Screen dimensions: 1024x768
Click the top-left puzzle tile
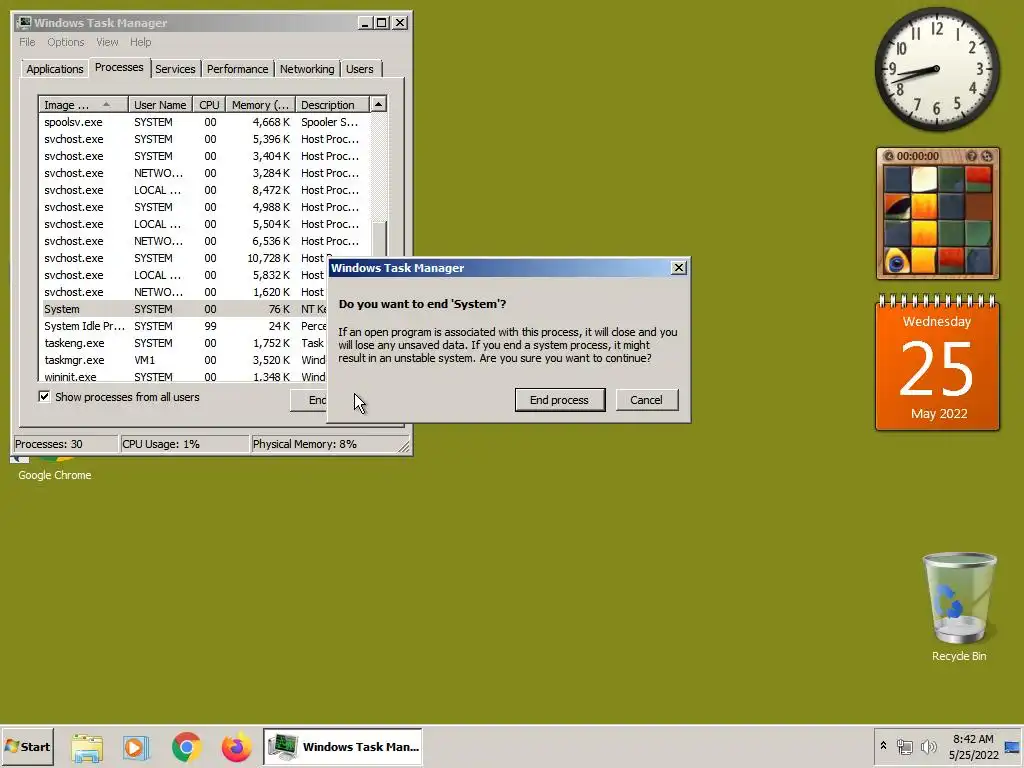coord(897,179)
